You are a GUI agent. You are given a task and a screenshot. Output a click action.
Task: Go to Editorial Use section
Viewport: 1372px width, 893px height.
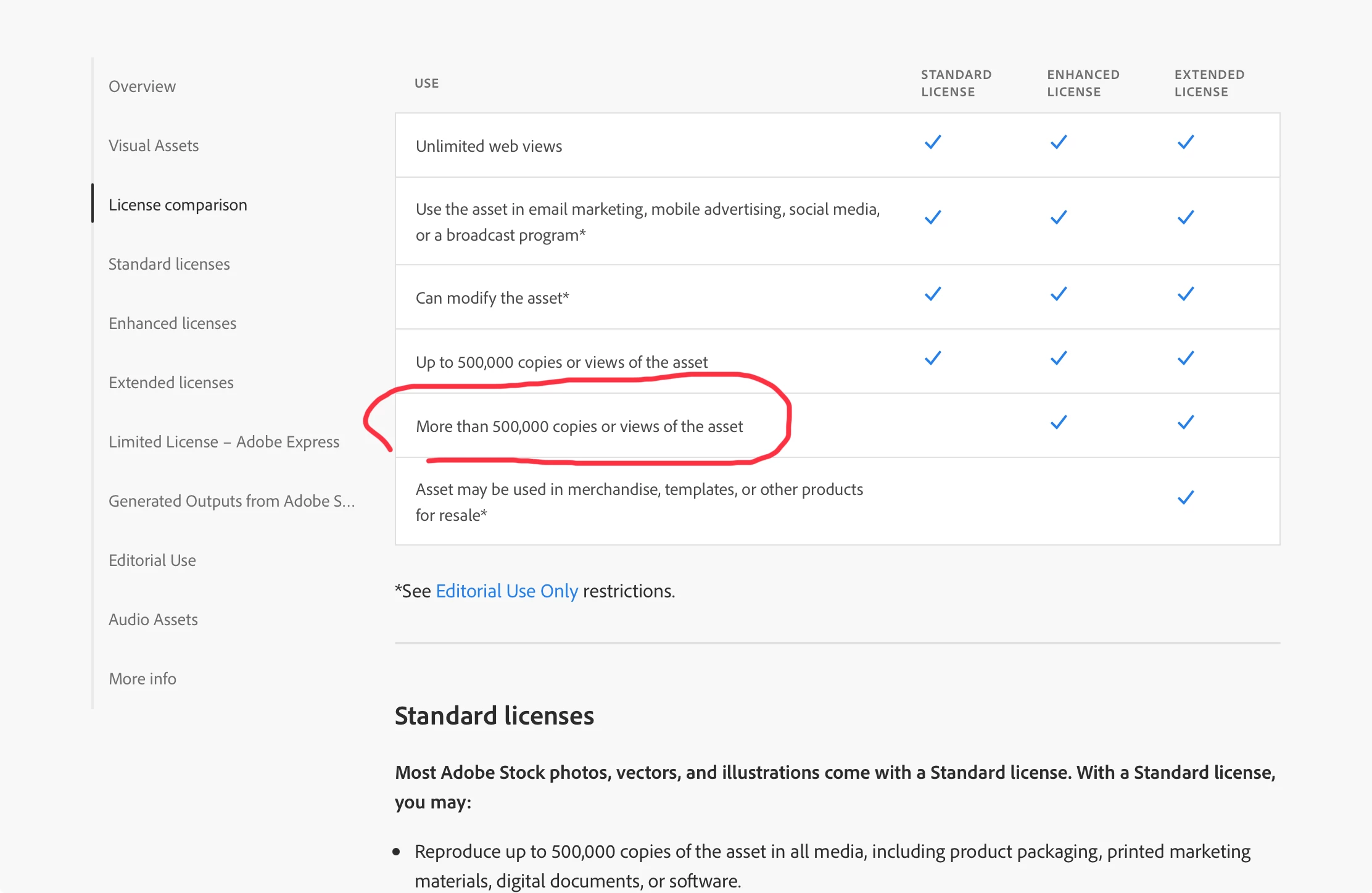[152, 560]
